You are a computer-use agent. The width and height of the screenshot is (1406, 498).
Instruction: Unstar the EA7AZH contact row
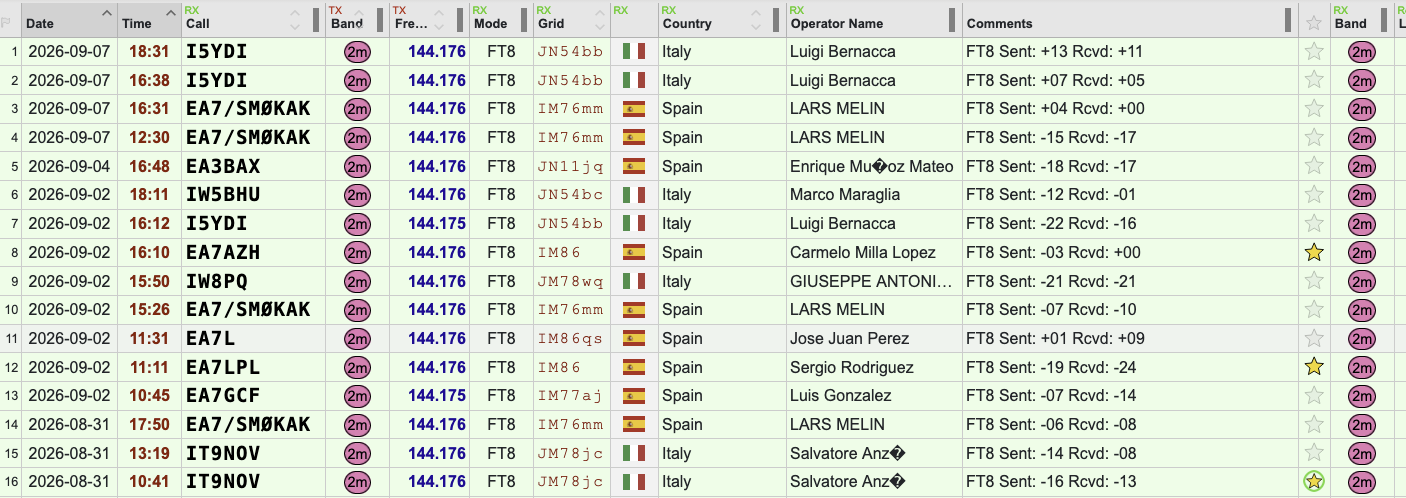click(1314, 253)
